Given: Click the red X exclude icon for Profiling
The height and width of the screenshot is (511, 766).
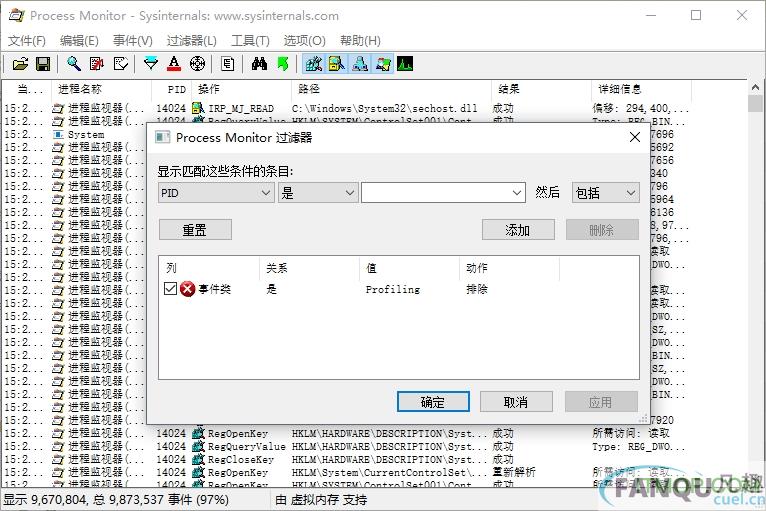Looking at the screenshot, I should pos(188,289).
